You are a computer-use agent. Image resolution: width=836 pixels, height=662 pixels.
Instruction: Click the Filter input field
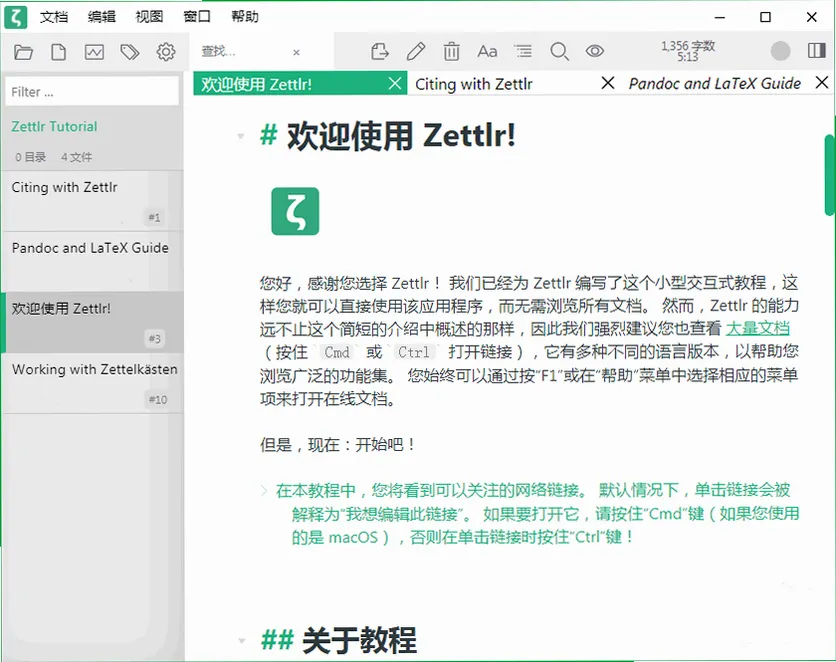[x=92, y=92]
